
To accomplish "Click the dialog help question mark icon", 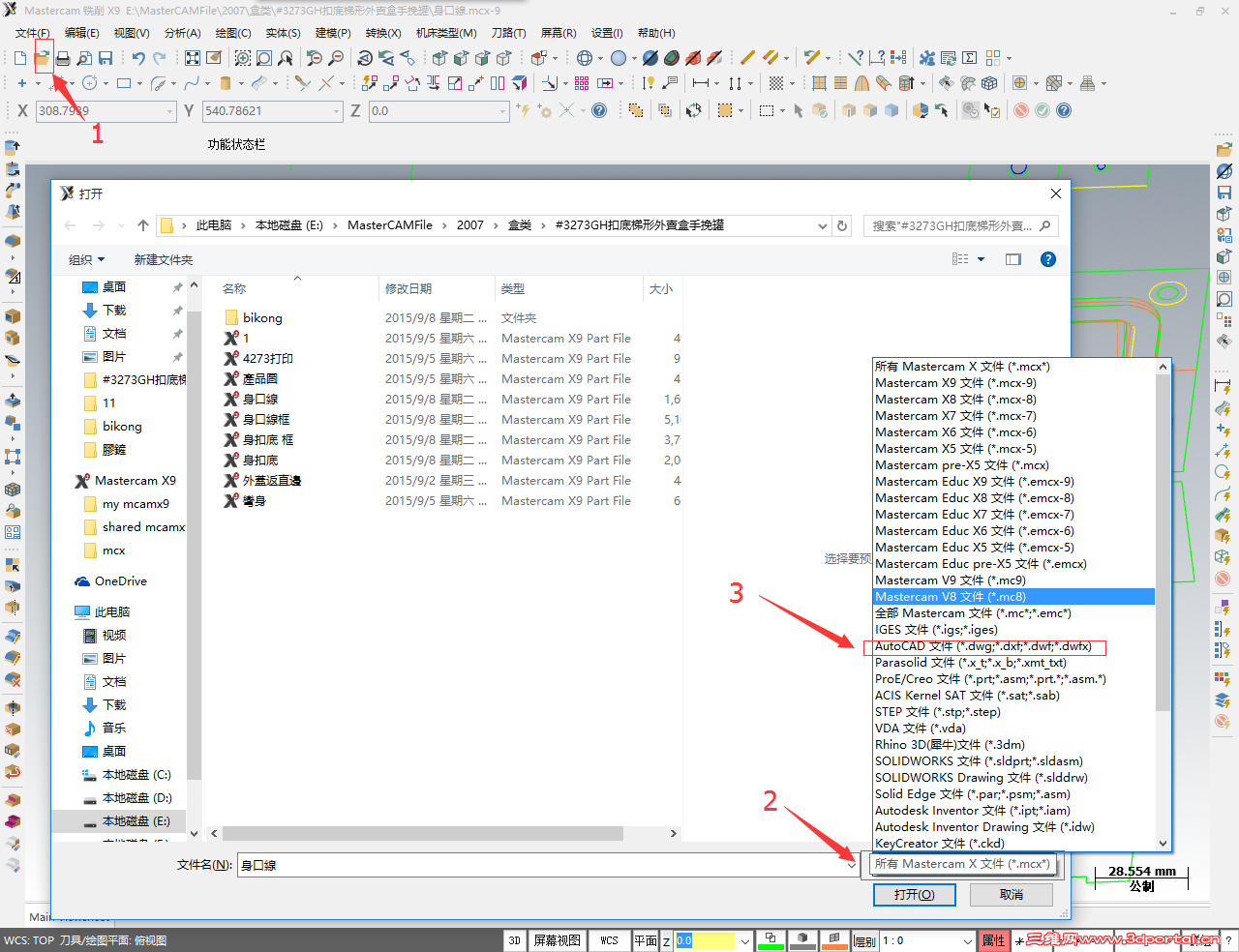I will pyautogui.click(x=1047, y=259).
